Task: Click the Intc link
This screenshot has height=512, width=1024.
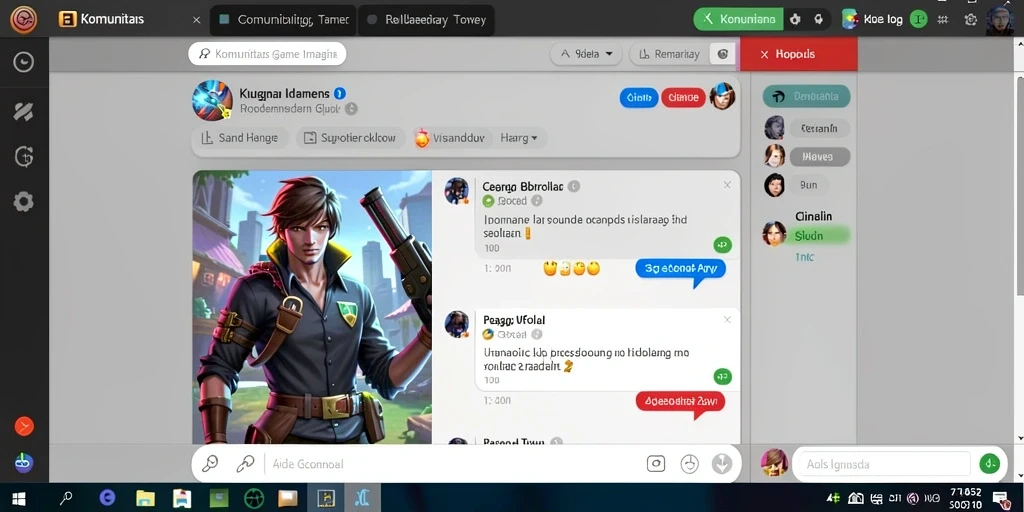Action: point(805,257)
